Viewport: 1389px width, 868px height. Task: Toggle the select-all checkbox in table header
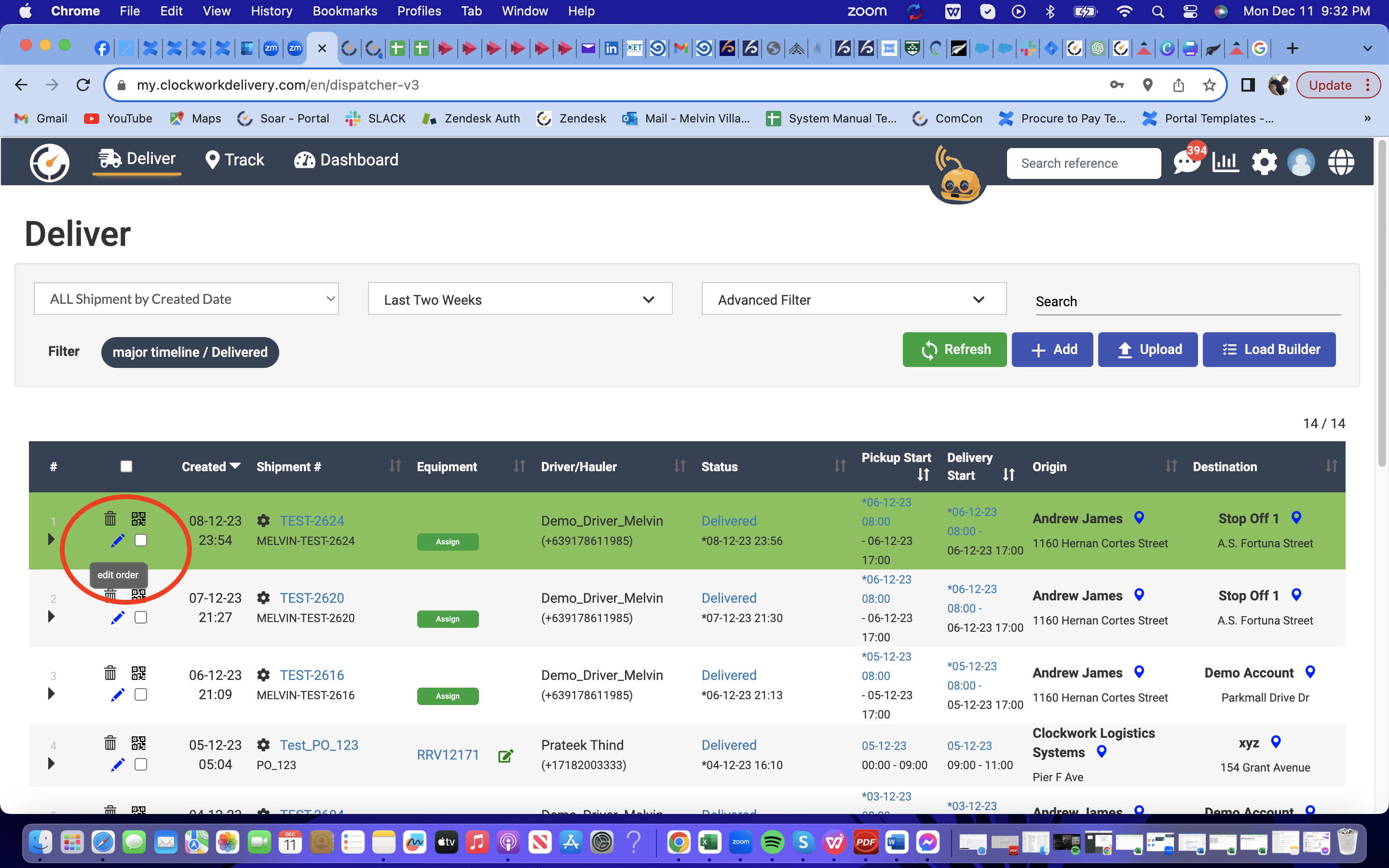click(x=126, y=466)
